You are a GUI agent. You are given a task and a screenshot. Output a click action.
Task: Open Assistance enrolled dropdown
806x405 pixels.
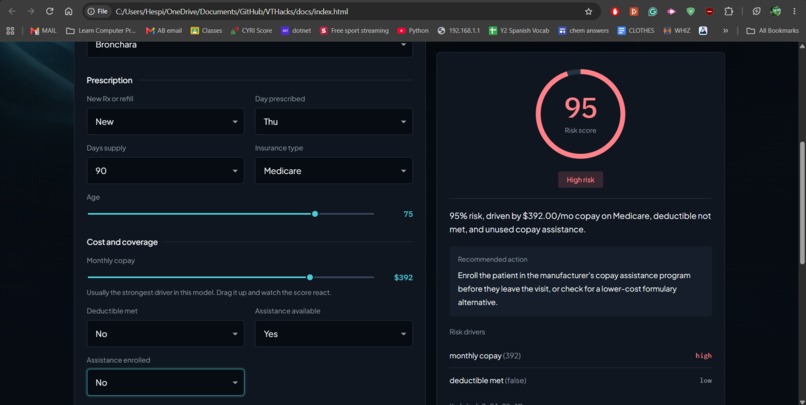tap(166, 382)
